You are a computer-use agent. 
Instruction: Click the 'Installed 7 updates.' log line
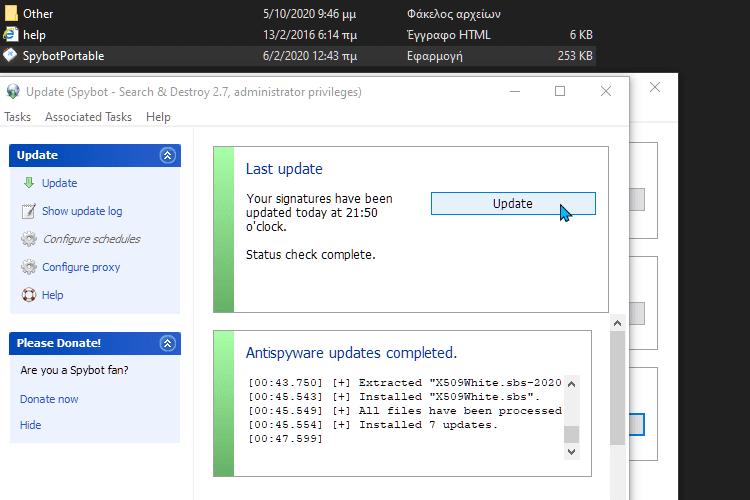[x=373, y=424]
